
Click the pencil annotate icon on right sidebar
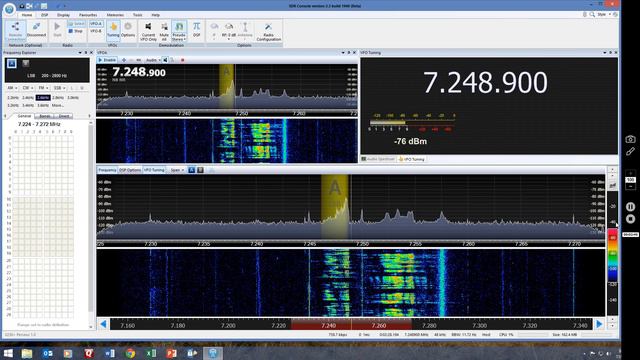pyautogui.click(x=630, y=151)
